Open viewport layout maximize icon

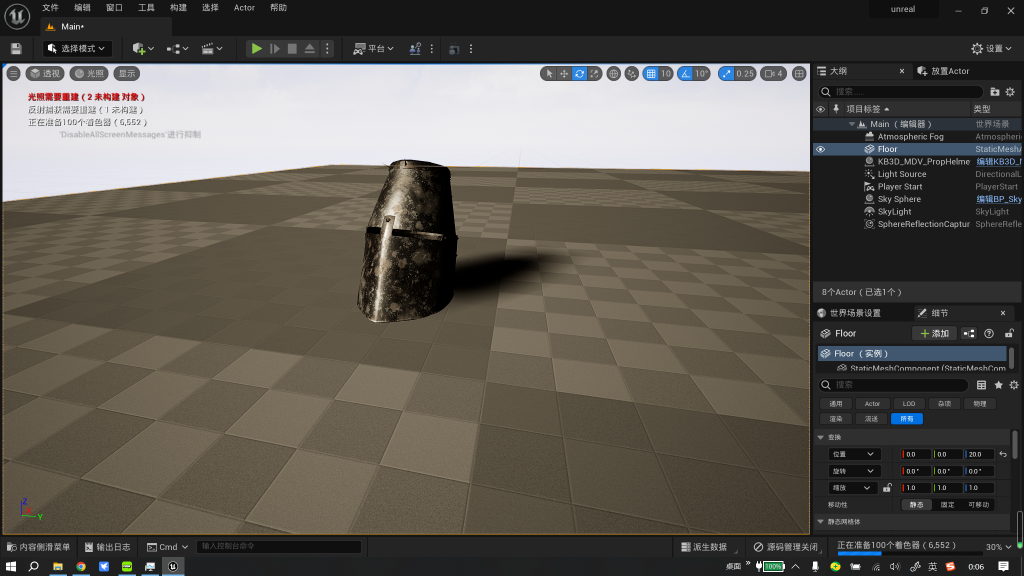tap(799, 74)
